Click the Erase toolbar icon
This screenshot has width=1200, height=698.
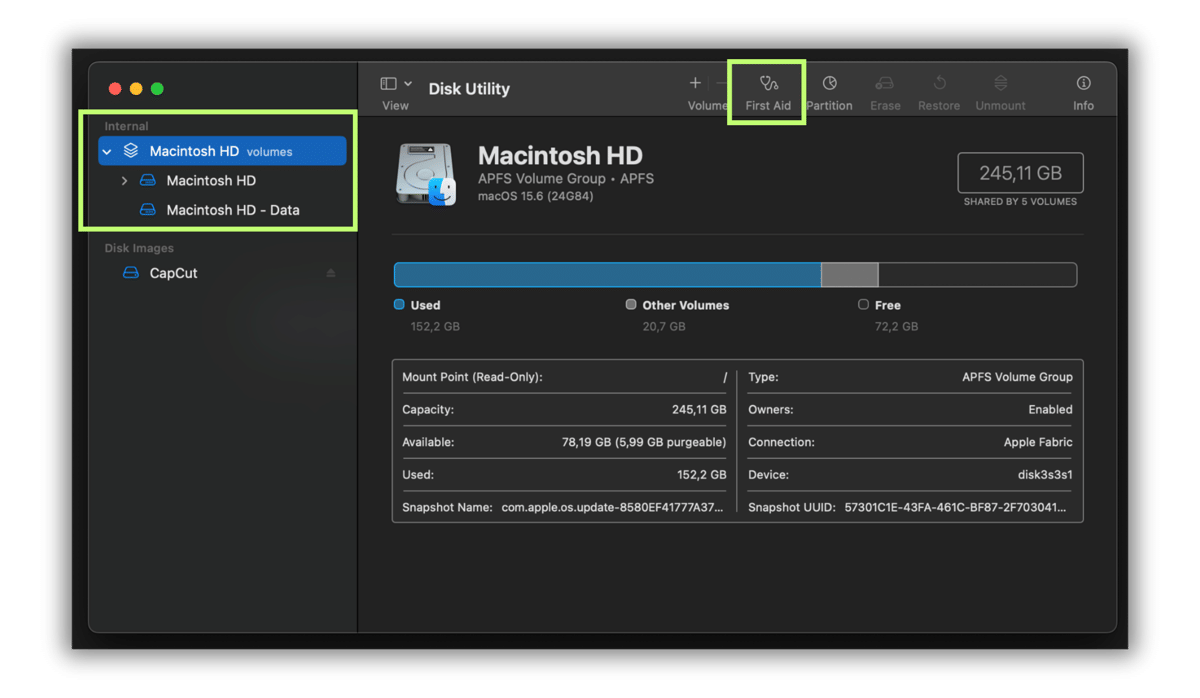pyautogui.click(x=884, y=84)
